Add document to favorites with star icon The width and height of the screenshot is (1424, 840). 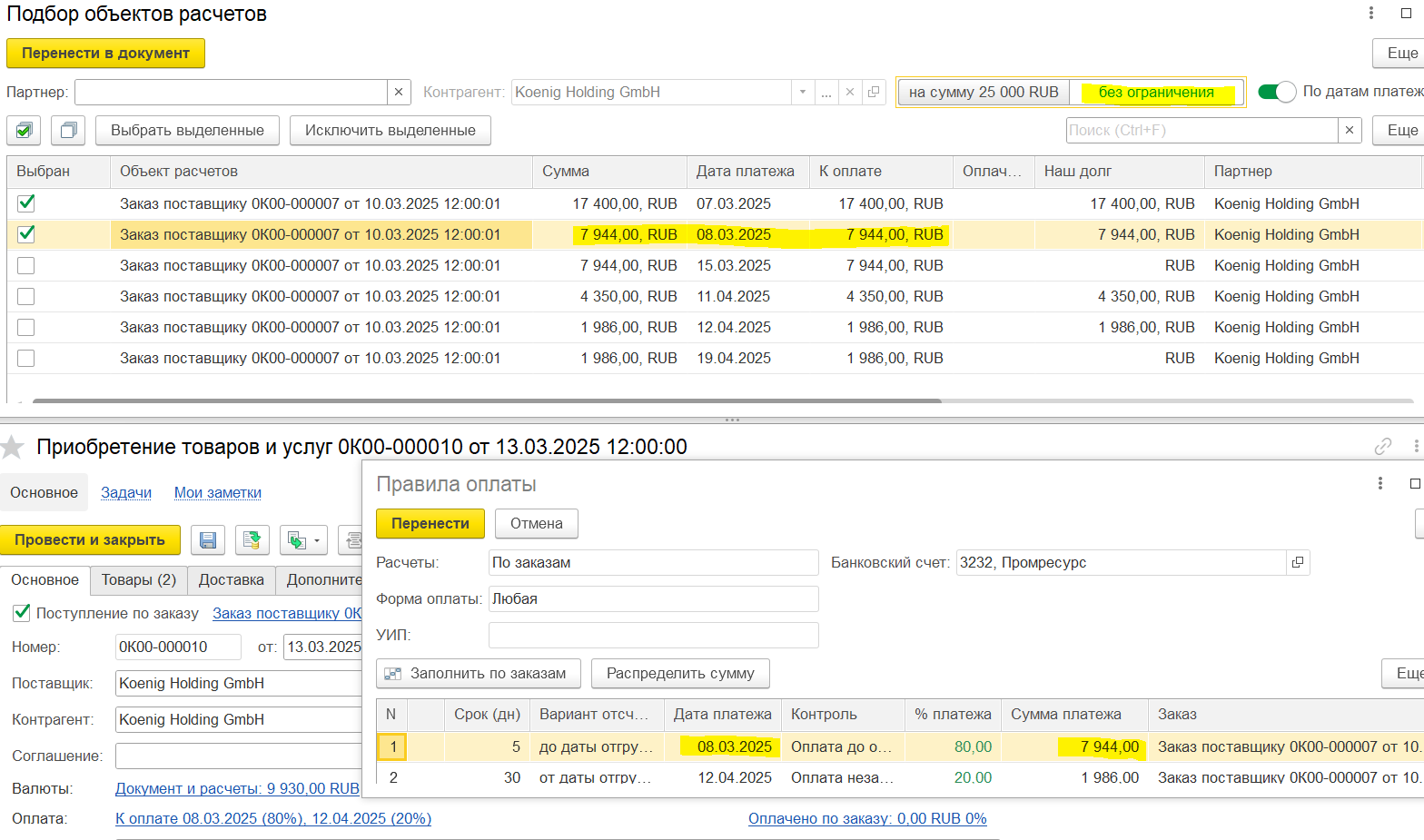point(13,447)
